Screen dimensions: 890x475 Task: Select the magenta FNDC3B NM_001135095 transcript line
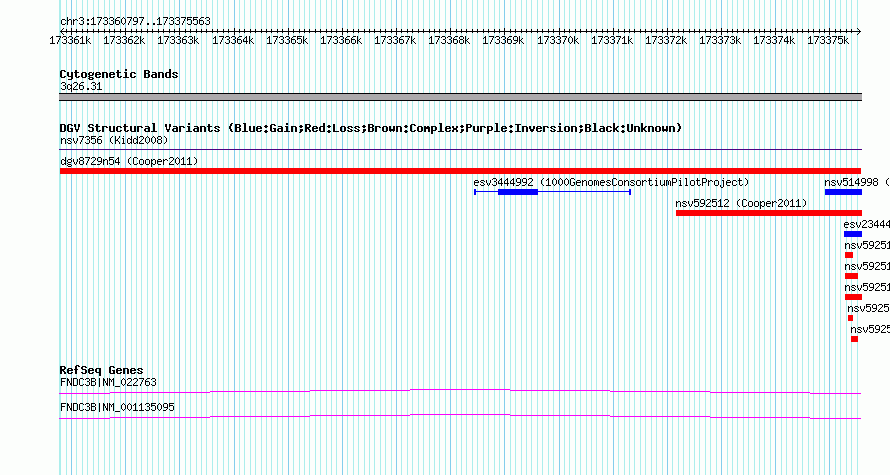460,417
